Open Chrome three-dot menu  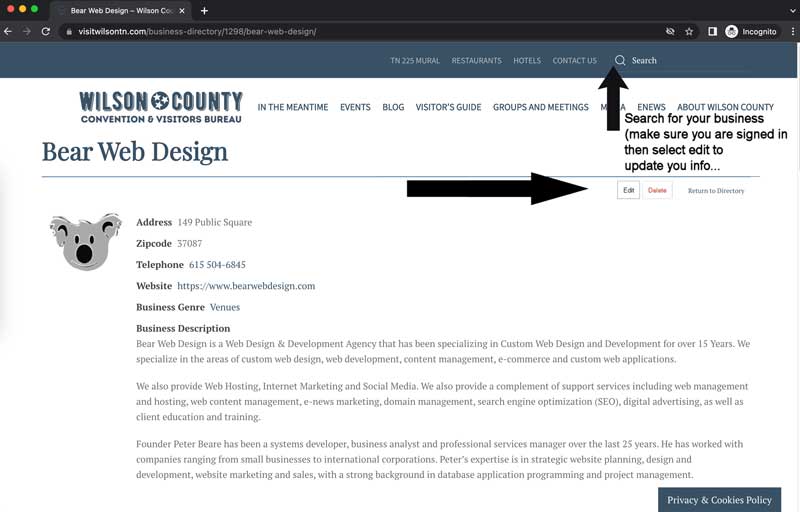[792, 32]
